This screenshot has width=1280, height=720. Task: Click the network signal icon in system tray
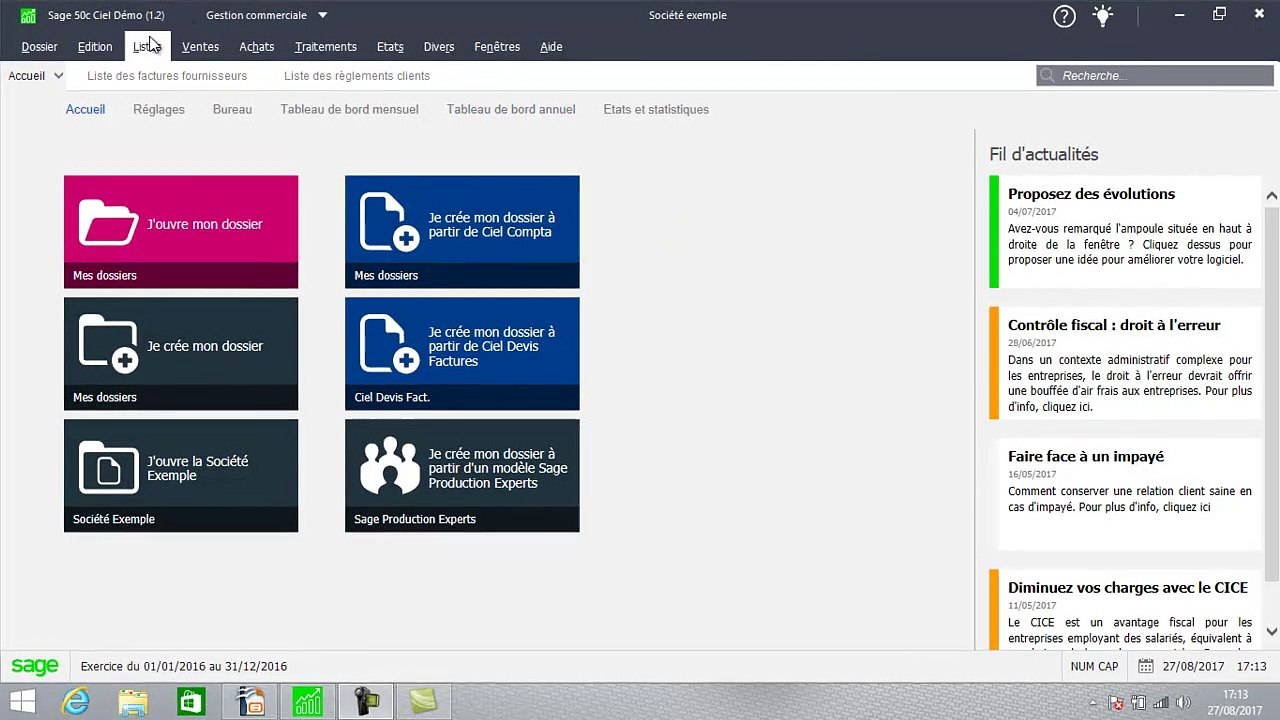pyautogui.click(x=1159, y=703)
